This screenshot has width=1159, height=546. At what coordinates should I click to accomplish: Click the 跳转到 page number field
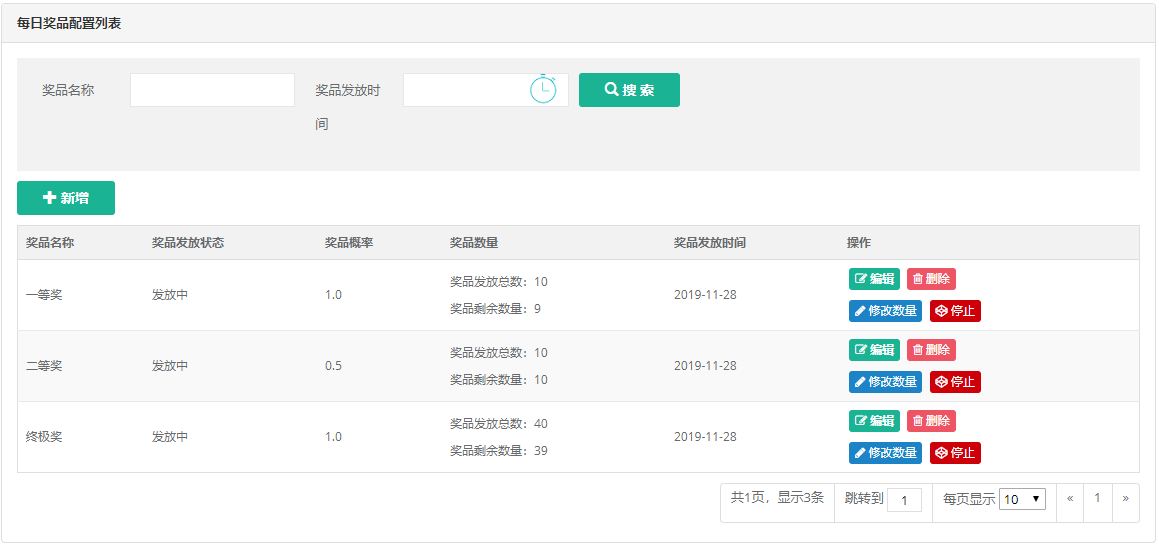905,500
